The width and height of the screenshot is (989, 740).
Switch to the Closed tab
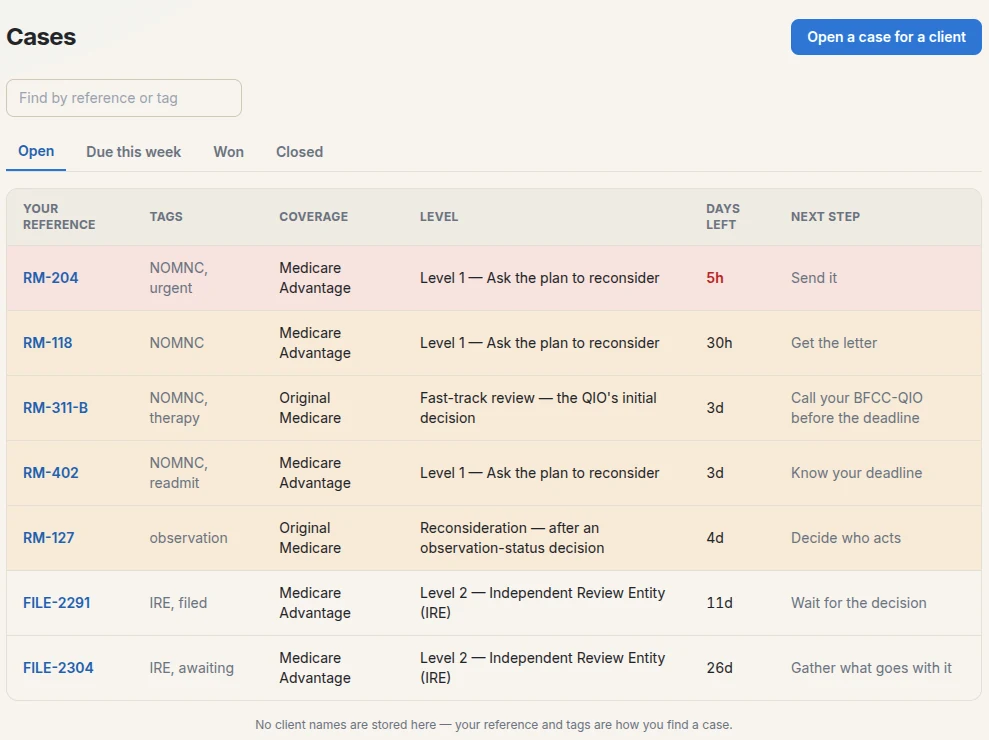tap(300, 152)
